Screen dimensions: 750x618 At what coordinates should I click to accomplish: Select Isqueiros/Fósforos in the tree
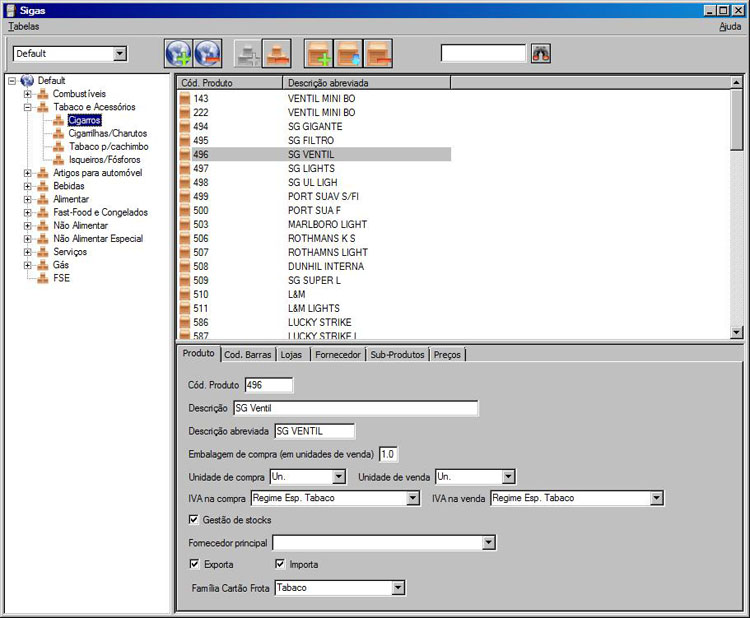pos(105,160)
